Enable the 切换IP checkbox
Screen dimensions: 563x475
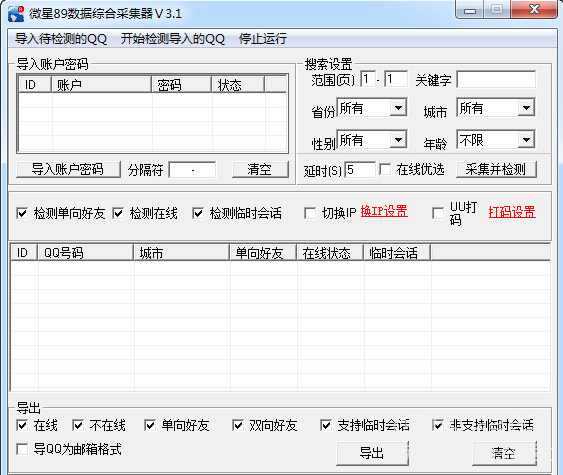[x=310, y=213]
